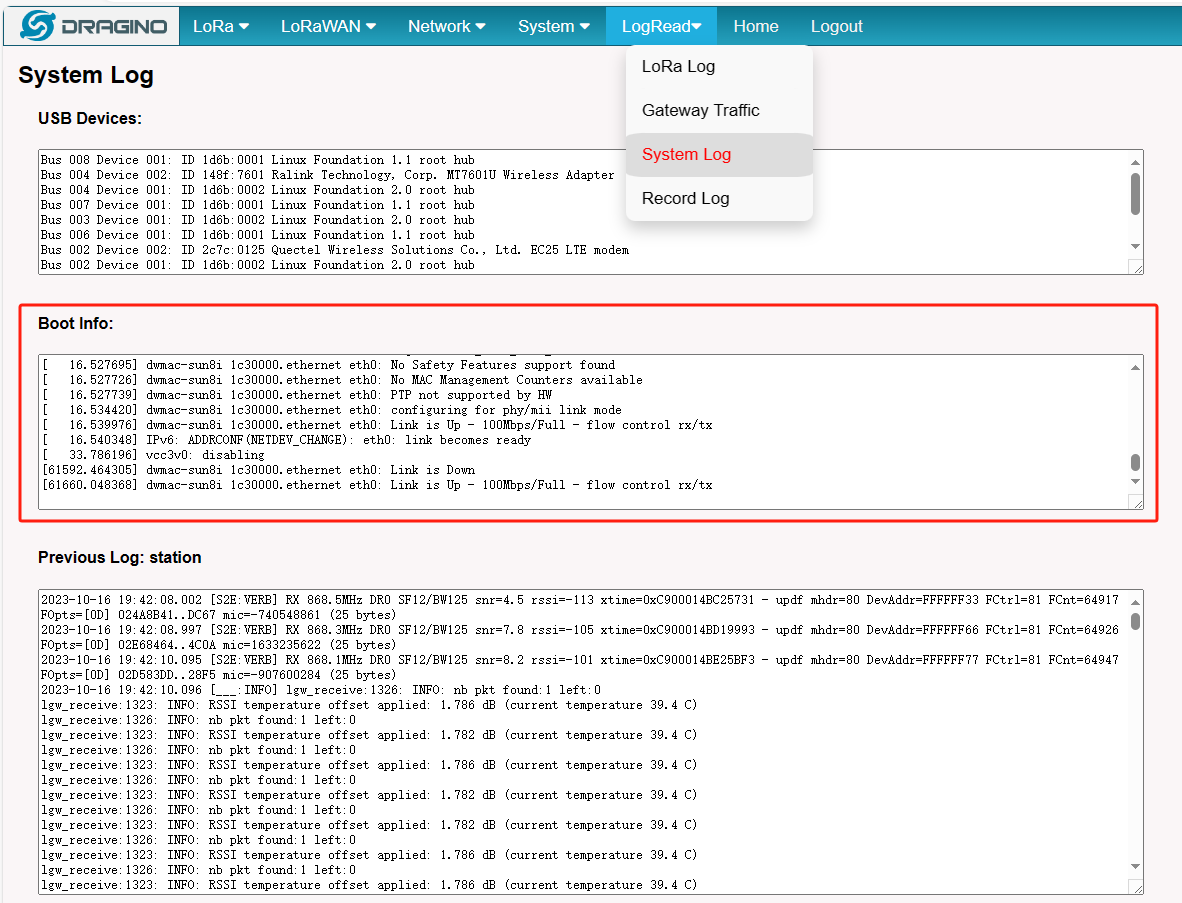Click 'No Safety Features support found' line

[x=329, y=365]
